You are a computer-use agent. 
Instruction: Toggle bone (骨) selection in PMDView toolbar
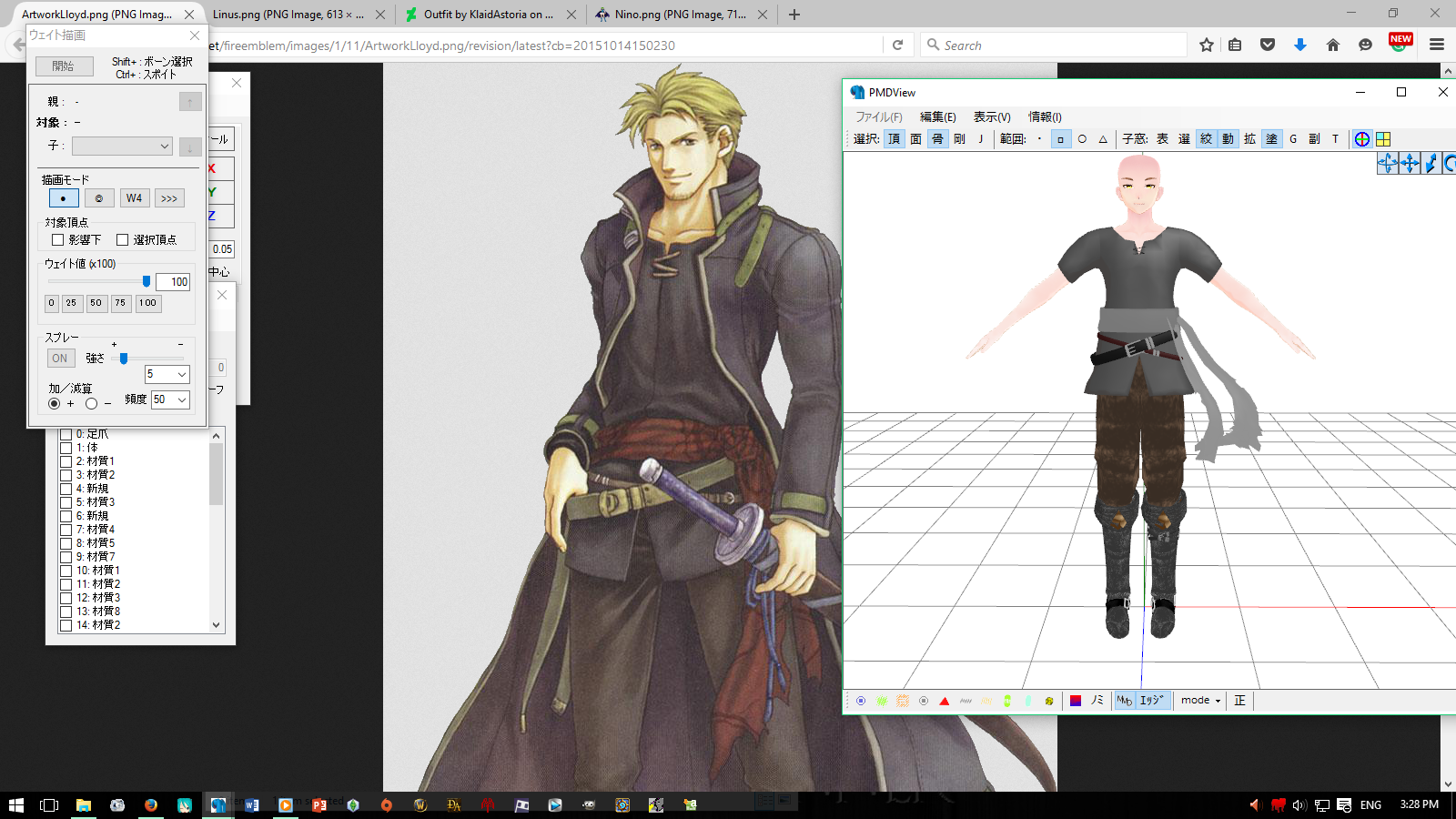click(937, 139)
